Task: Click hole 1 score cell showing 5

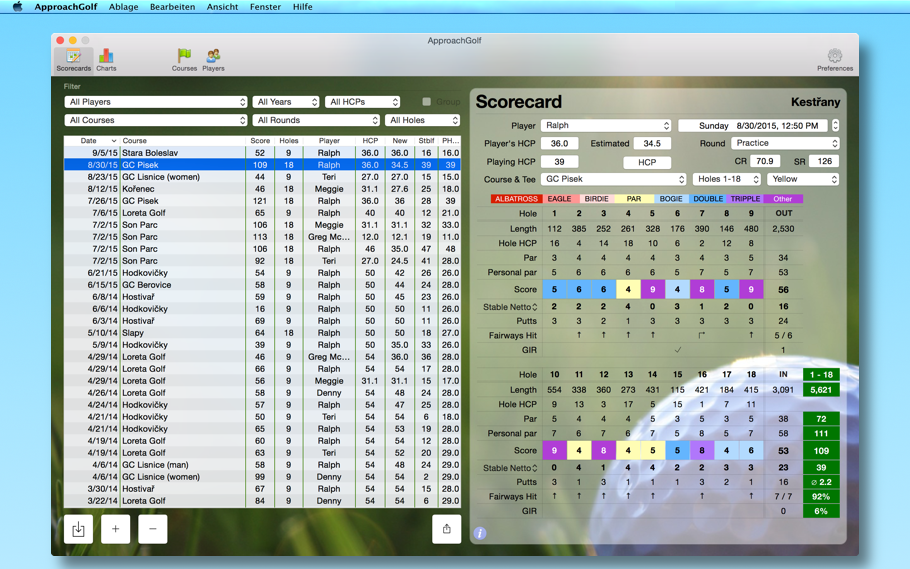Action: pyautogui.click(x=554, y=289)
